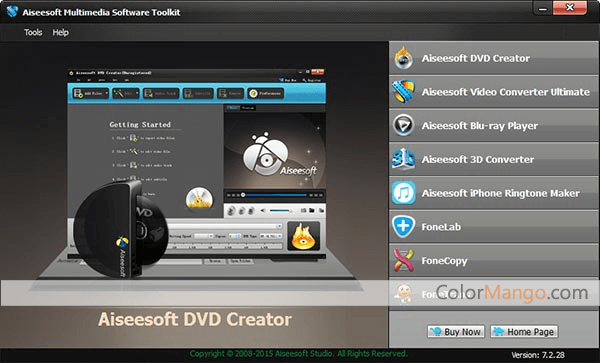Click the 3D Converter cube icon
Viewport: 600px width, 363px height.
click(x=404, y=159)
